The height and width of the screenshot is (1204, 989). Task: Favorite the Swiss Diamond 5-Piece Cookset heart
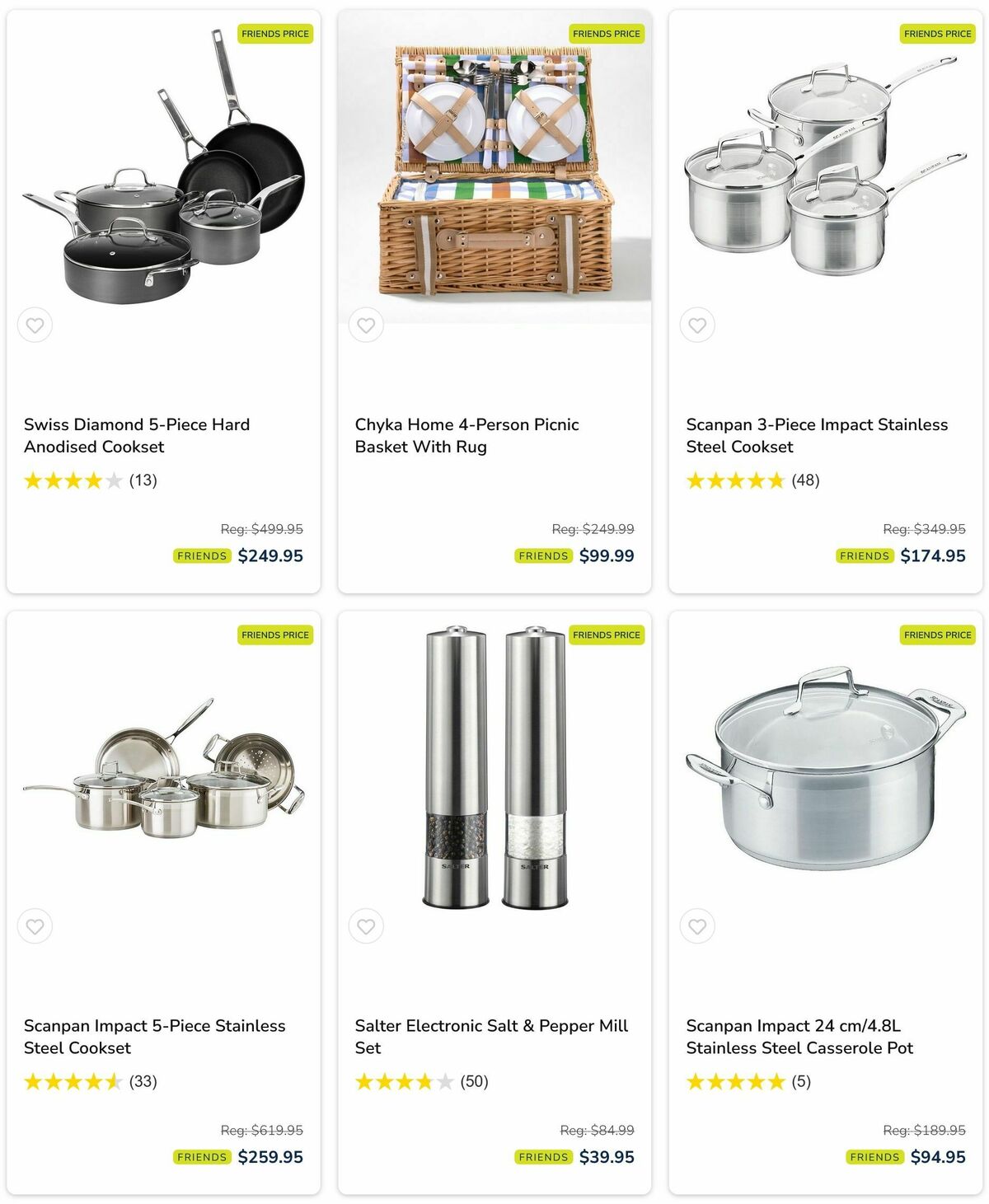(35, 325)
